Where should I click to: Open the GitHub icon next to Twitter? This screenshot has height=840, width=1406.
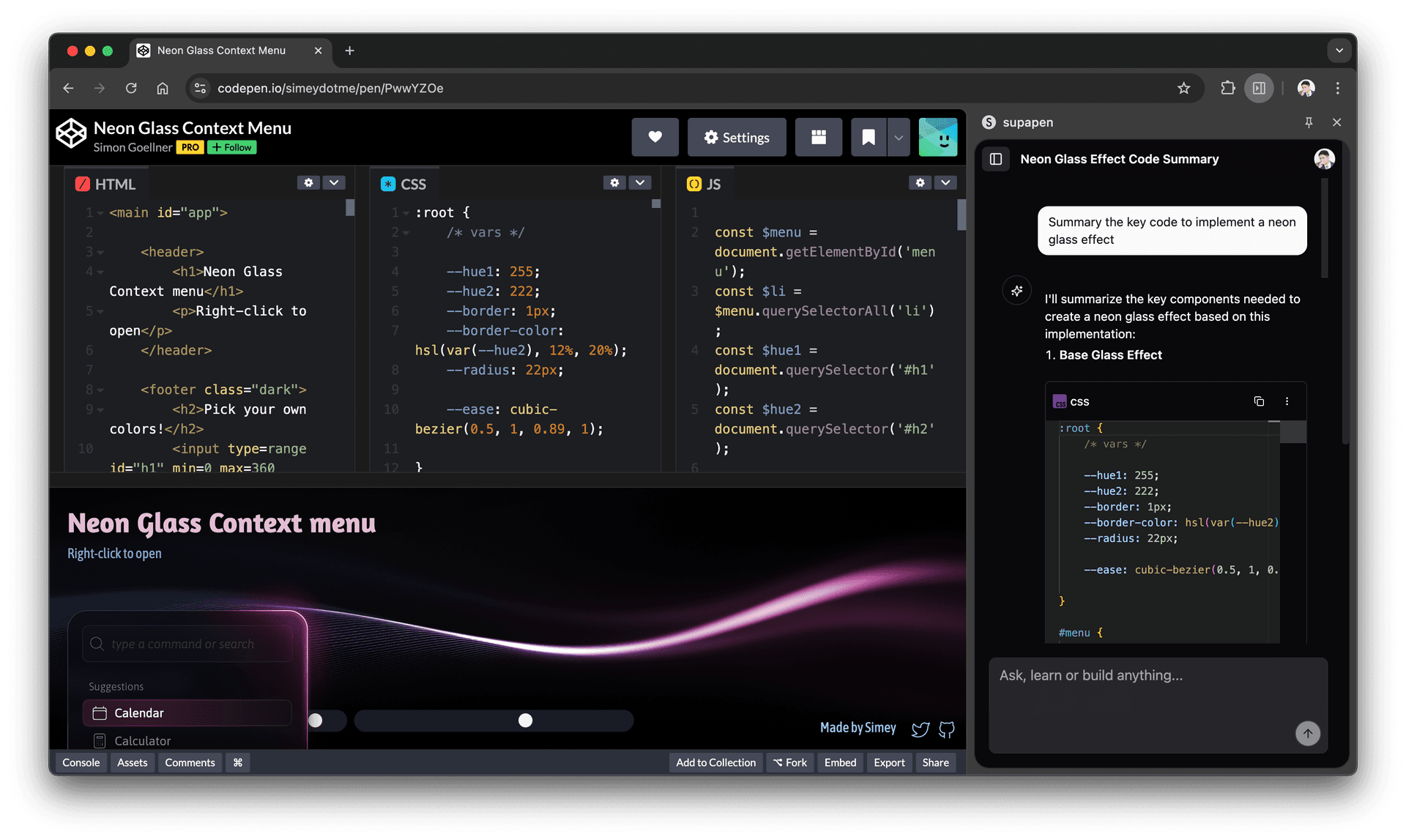pos(947,729)
